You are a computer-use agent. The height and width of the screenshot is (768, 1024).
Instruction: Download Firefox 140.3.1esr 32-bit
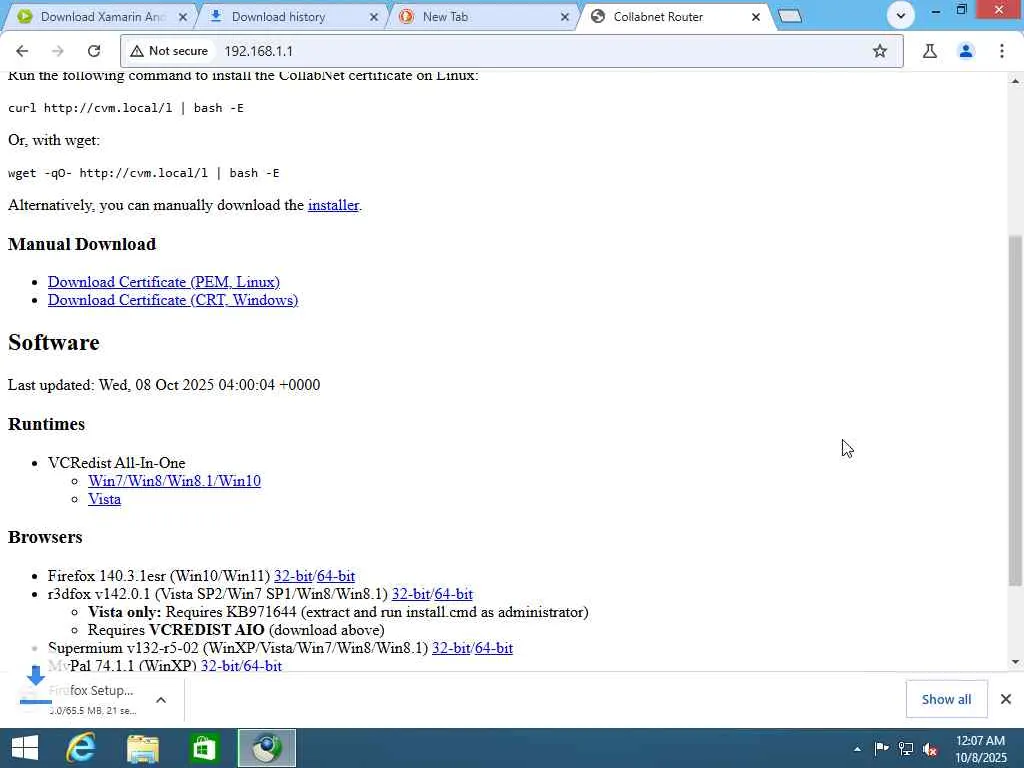(x=293, y=576)
